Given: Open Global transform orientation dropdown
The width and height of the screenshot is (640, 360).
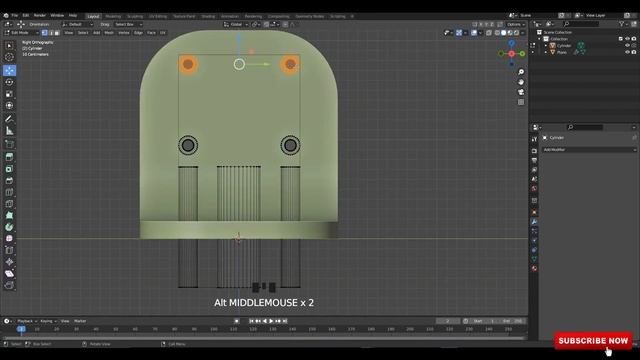Looking at the screenshot, I should point(236,24).
